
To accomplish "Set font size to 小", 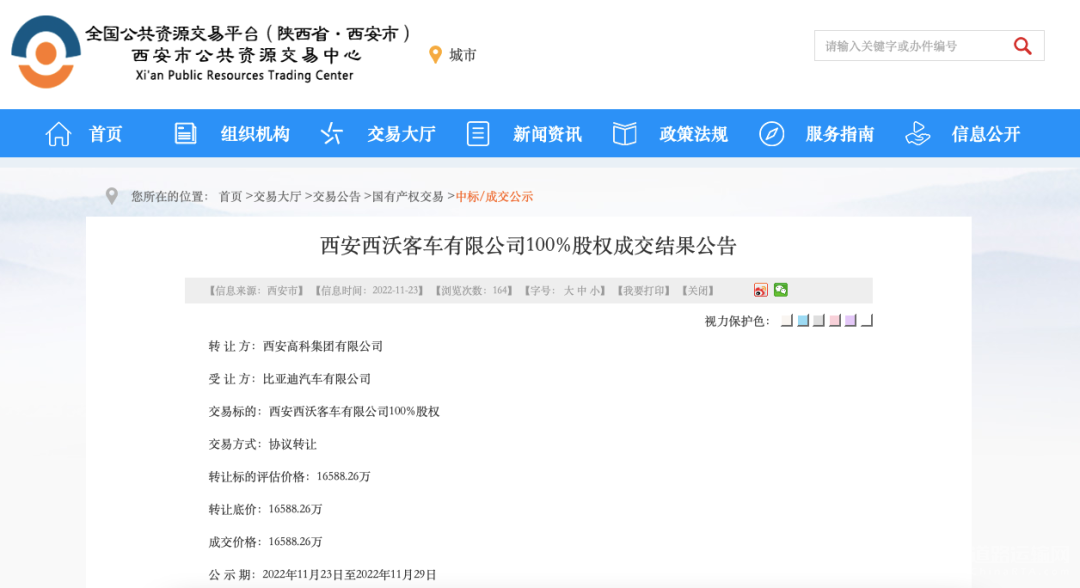I will point(595,291).
